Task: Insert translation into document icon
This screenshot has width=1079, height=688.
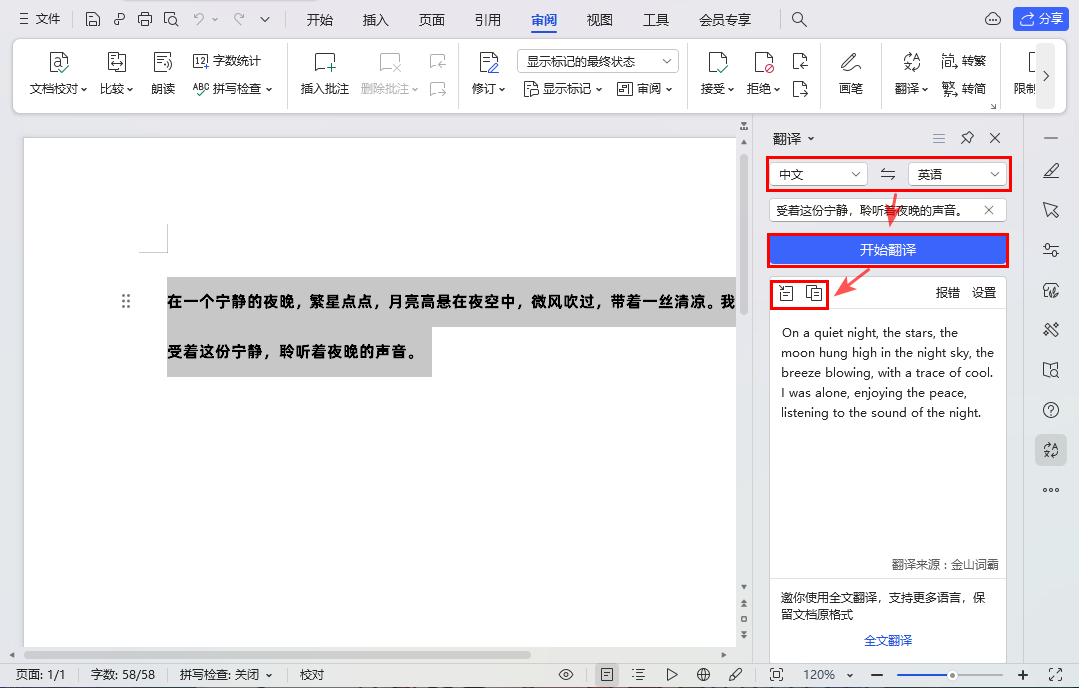Action: [786, 293]
